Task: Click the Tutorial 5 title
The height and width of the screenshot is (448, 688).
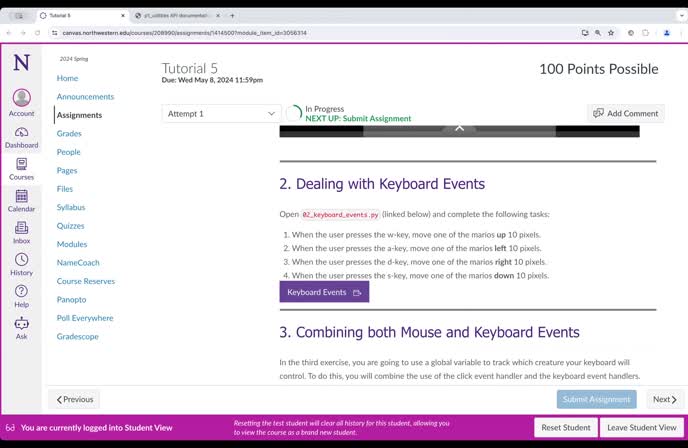Action: tap(190, 68)
